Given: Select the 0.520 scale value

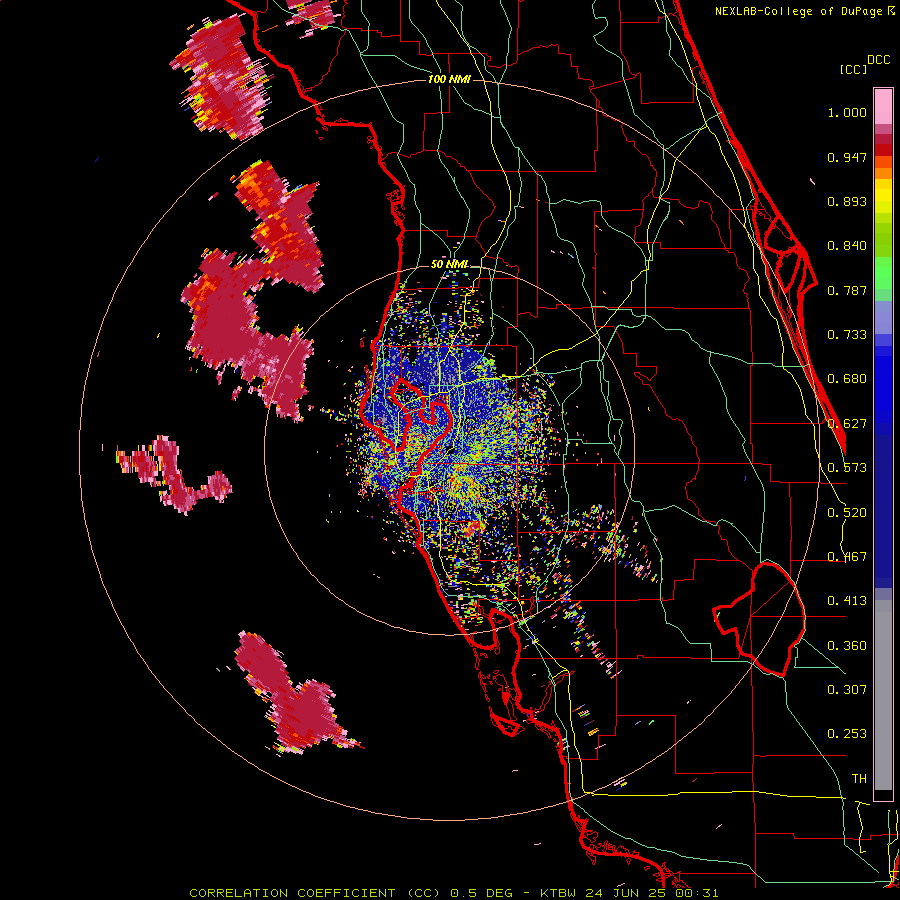Looking at the screenshot, I should pyautogui.click(x=847, y=513).
